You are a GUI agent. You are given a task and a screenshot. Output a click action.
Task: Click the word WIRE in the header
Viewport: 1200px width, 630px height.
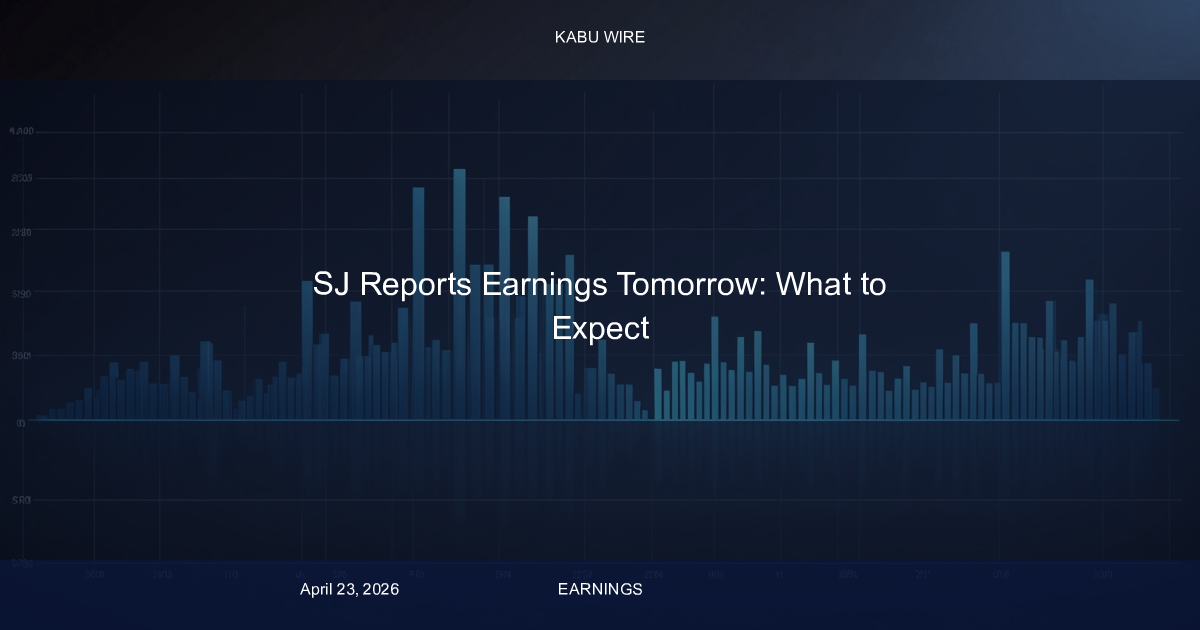pyautogui.click(x=623, y=37)
